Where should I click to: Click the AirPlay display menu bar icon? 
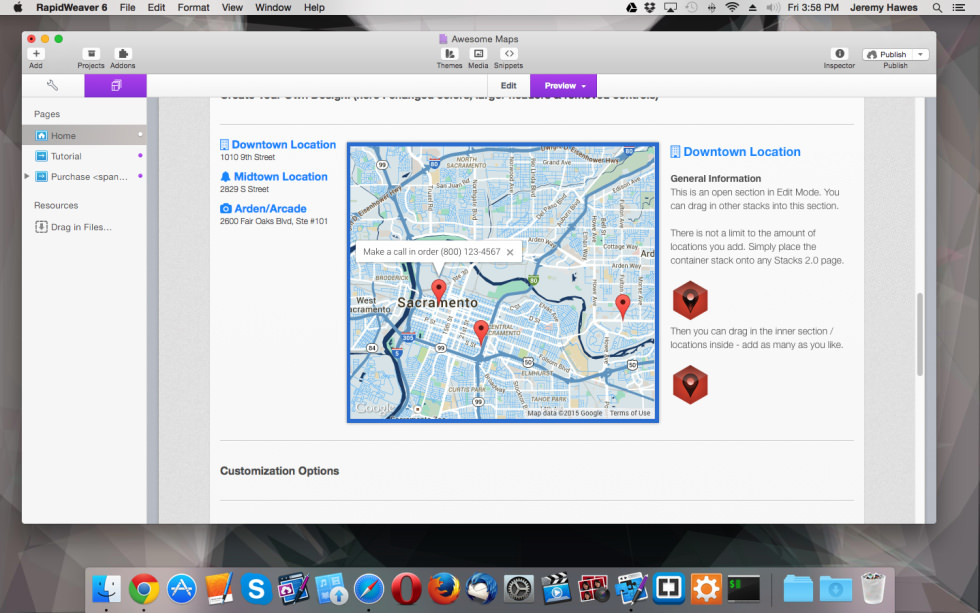671,7
